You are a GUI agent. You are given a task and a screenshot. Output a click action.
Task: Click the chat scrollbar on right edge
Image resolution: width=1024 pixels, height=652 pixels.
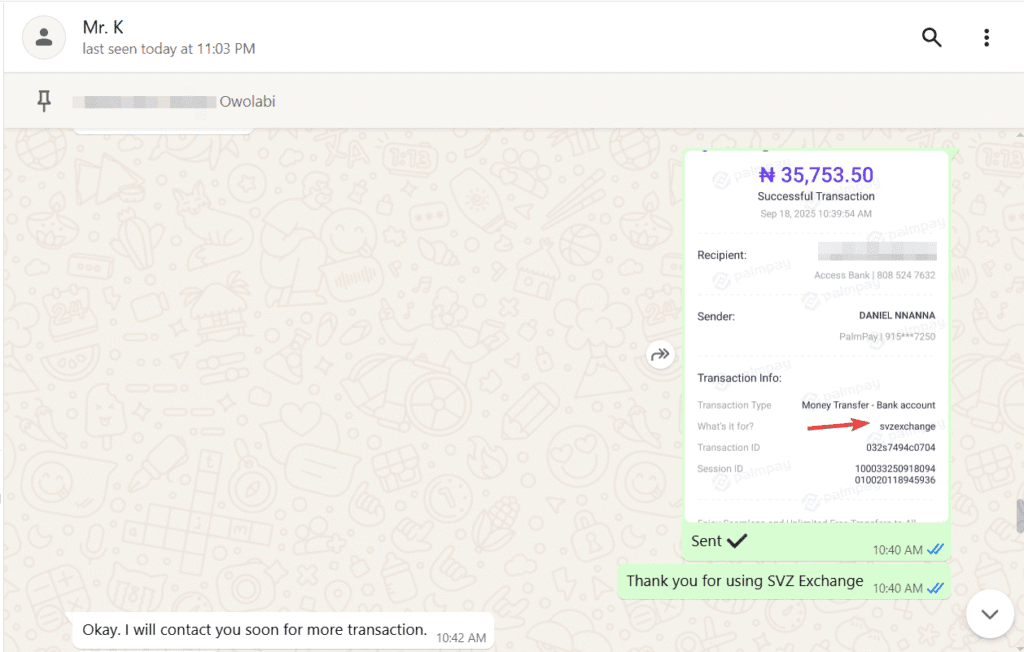[x=1018, y=516]
